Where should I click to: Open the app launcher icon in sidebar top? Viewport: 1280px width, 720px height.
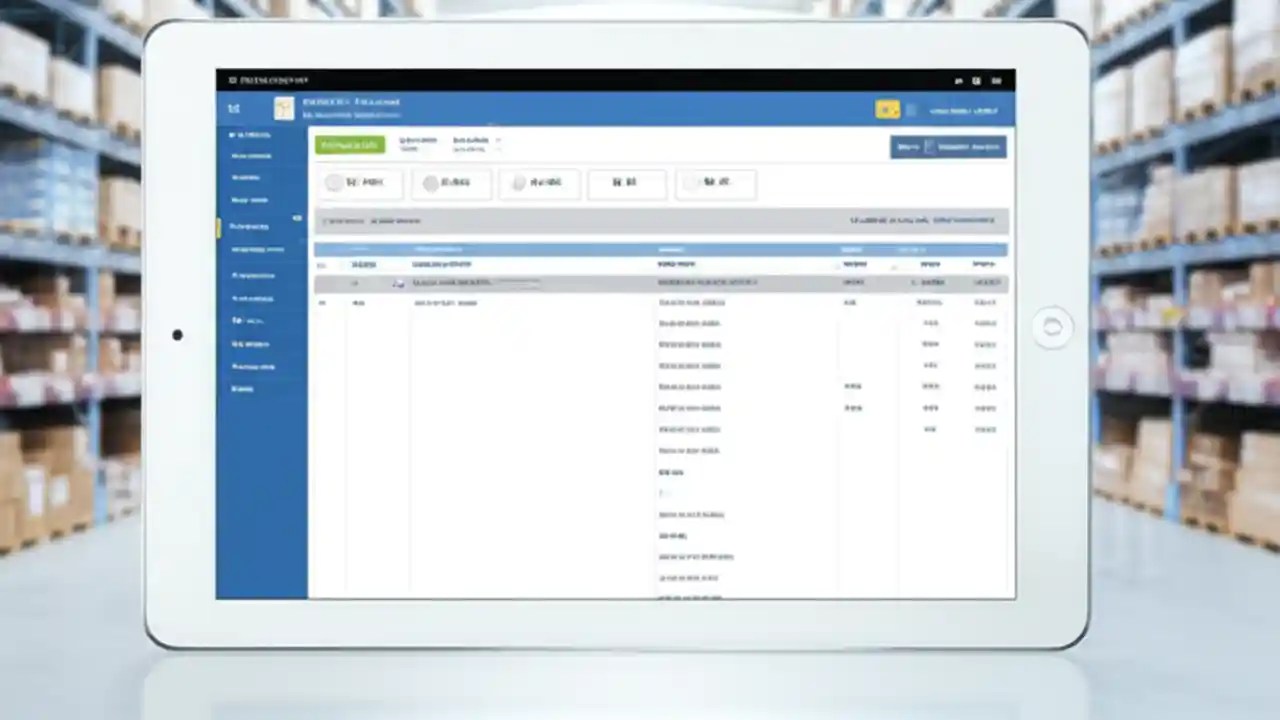[234, 108]
